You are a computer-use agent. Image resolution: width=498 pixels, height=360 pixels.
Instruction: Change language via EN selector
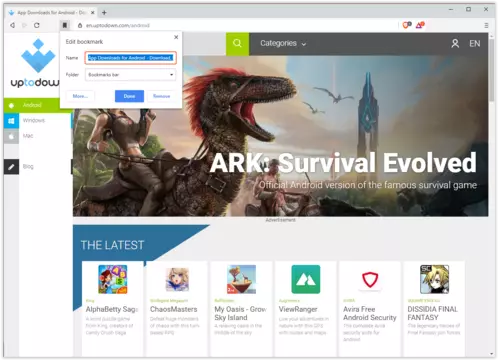pyautogui.click(x=475, y=44)
